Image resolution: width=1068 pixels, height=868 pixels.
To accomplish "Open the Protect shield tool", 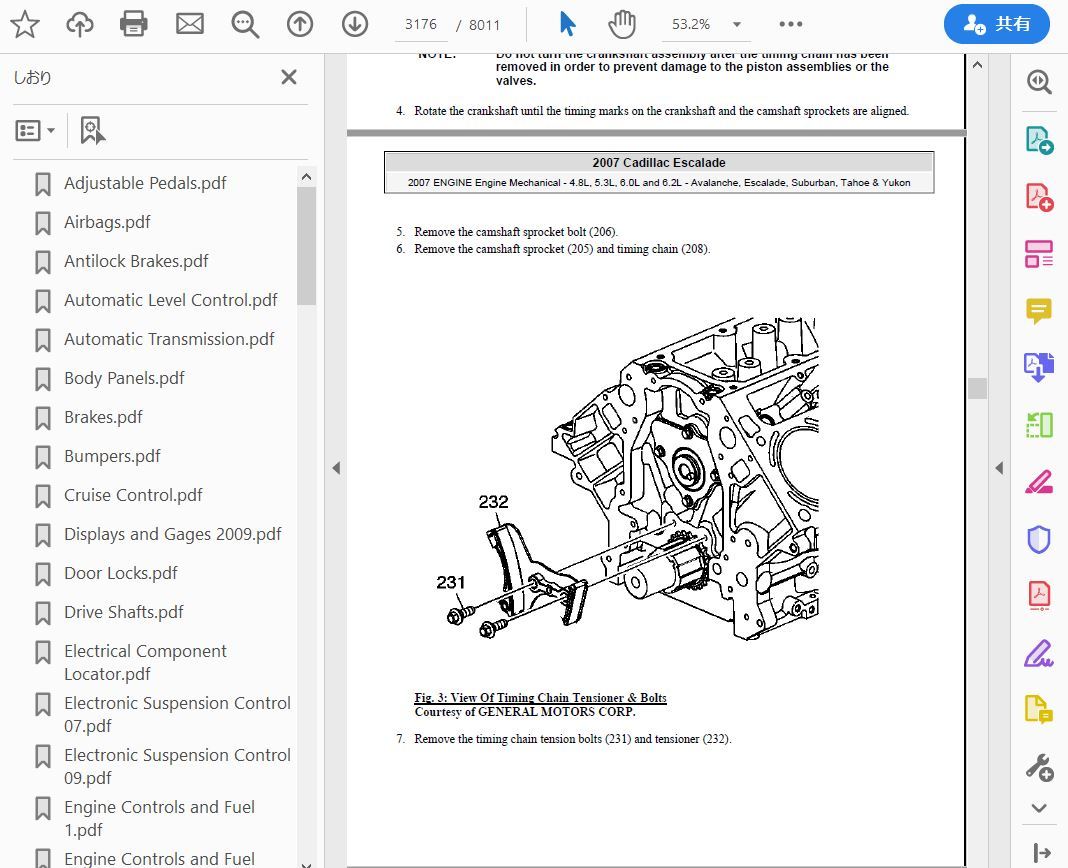I will [1039, 540].
